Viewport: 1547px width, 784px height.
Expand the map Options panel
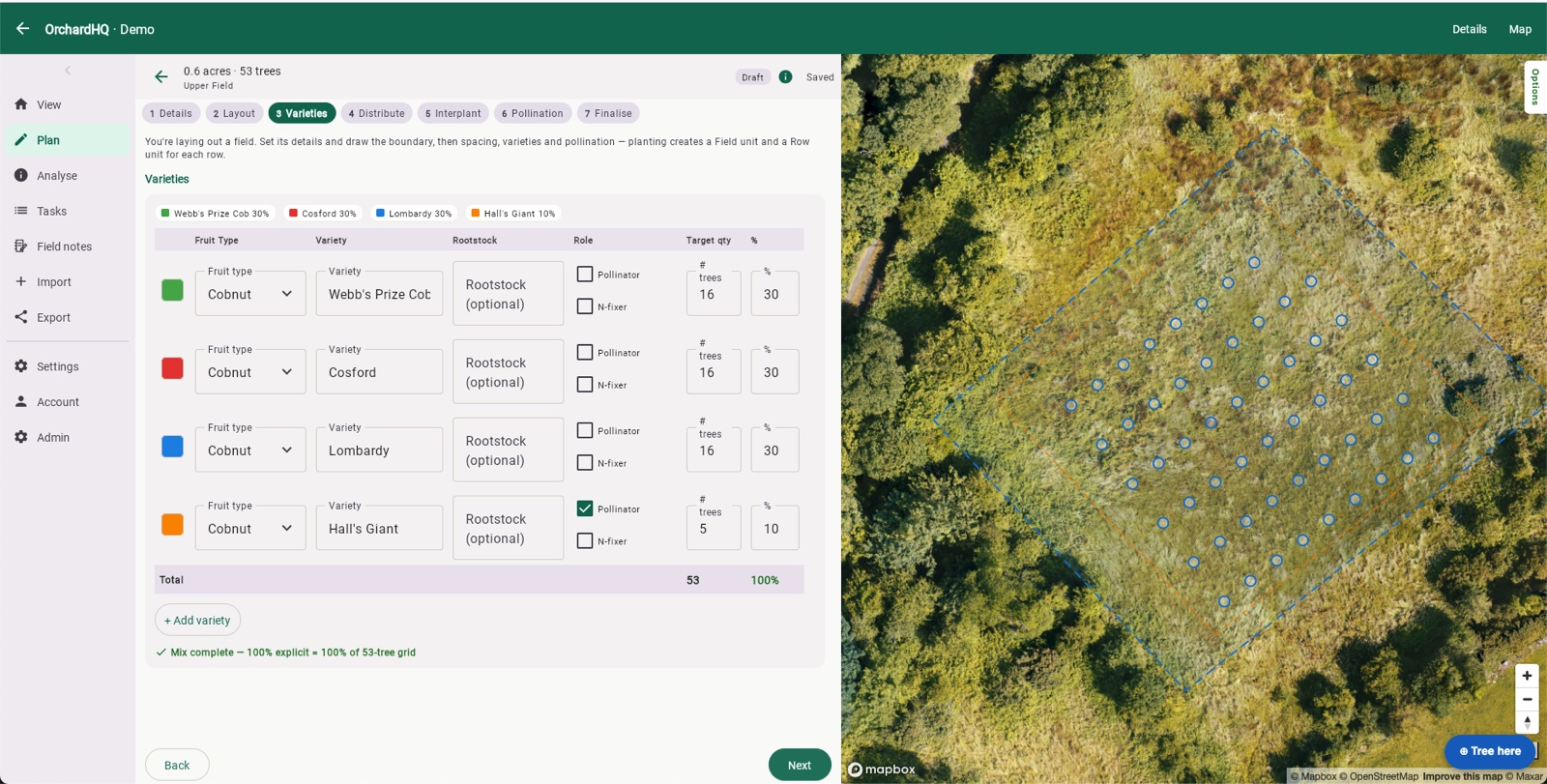1534,87
